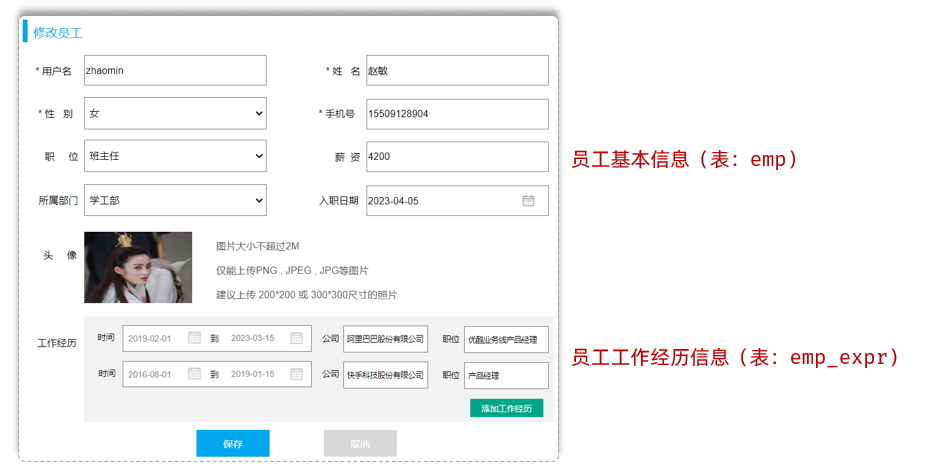Click calendar icon beside 2023-03-15 end date
The height and width of the screenshot is (473, 938).
tap(296, 338)
